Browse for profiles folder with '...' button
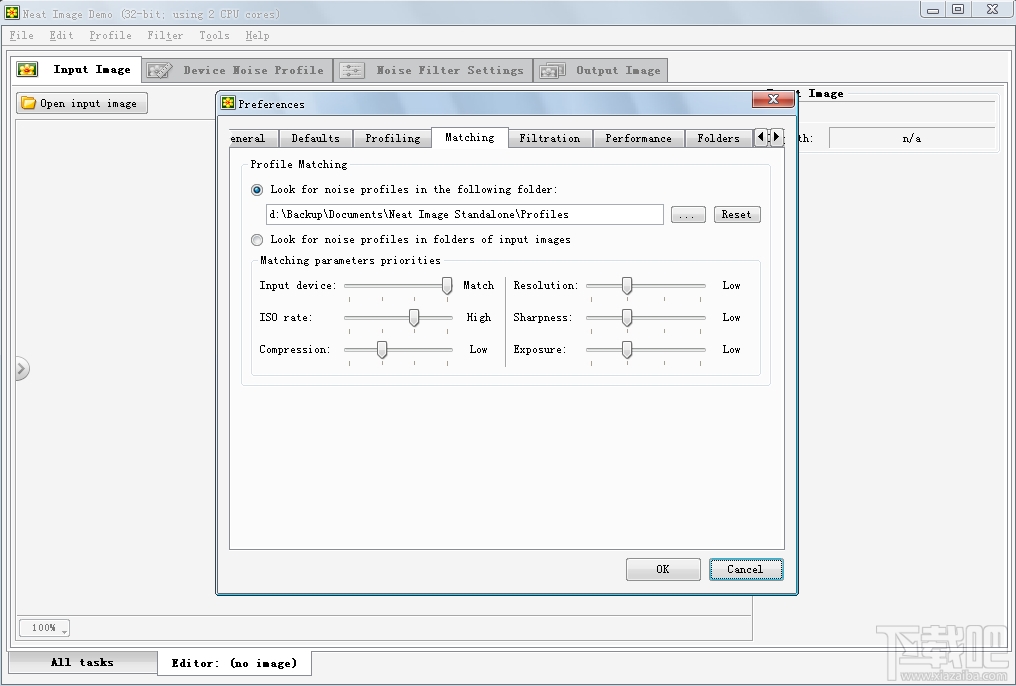 tap(687, 214)
